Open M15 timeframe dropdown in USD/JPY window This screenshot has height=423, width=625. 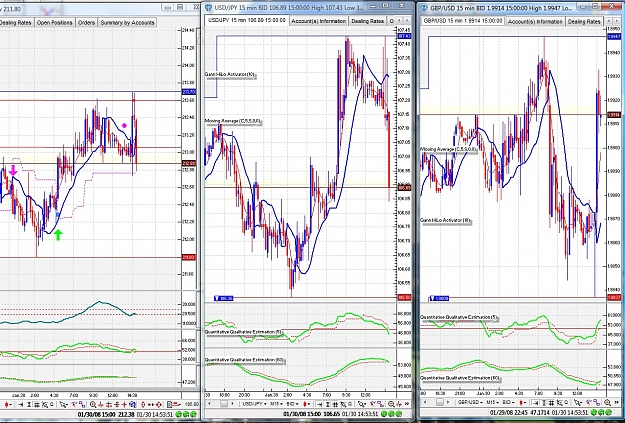[277, 404]
